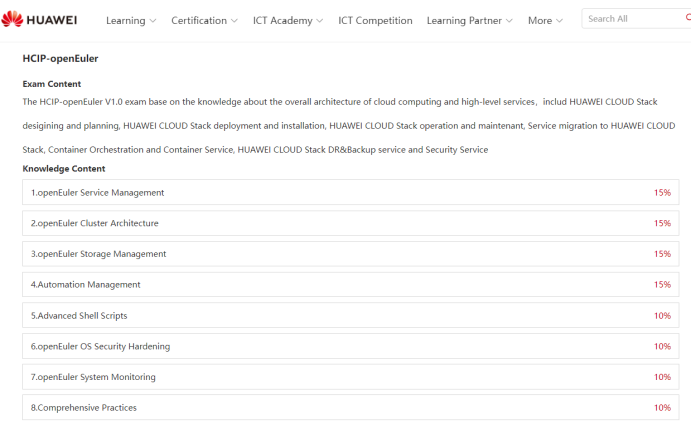The image size is (691, 425).
Task: Open the ICT Academy dropdown
Action: 288,20
